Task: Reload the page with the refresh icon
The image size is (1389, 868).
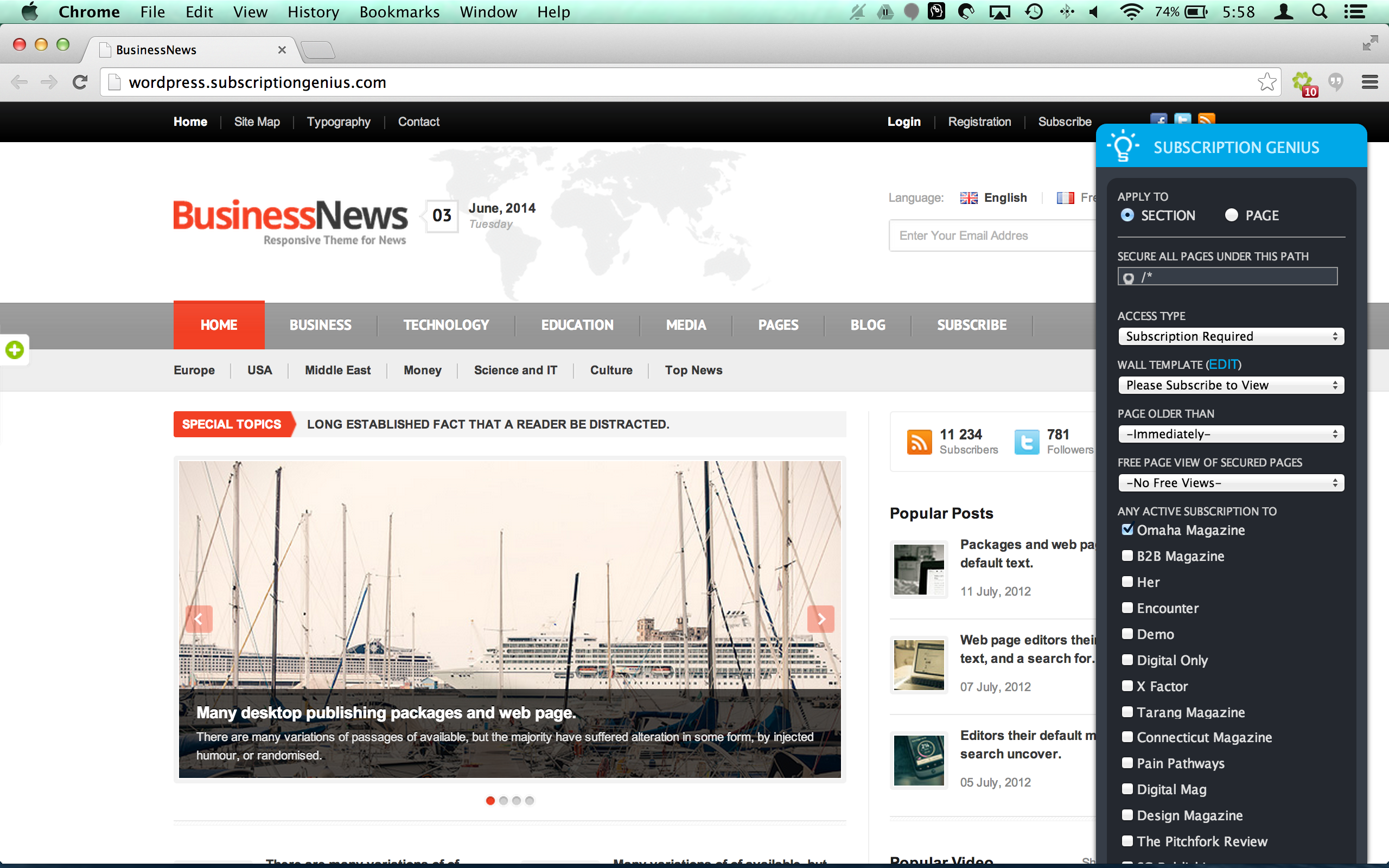Action: click(x=80, y=82)
